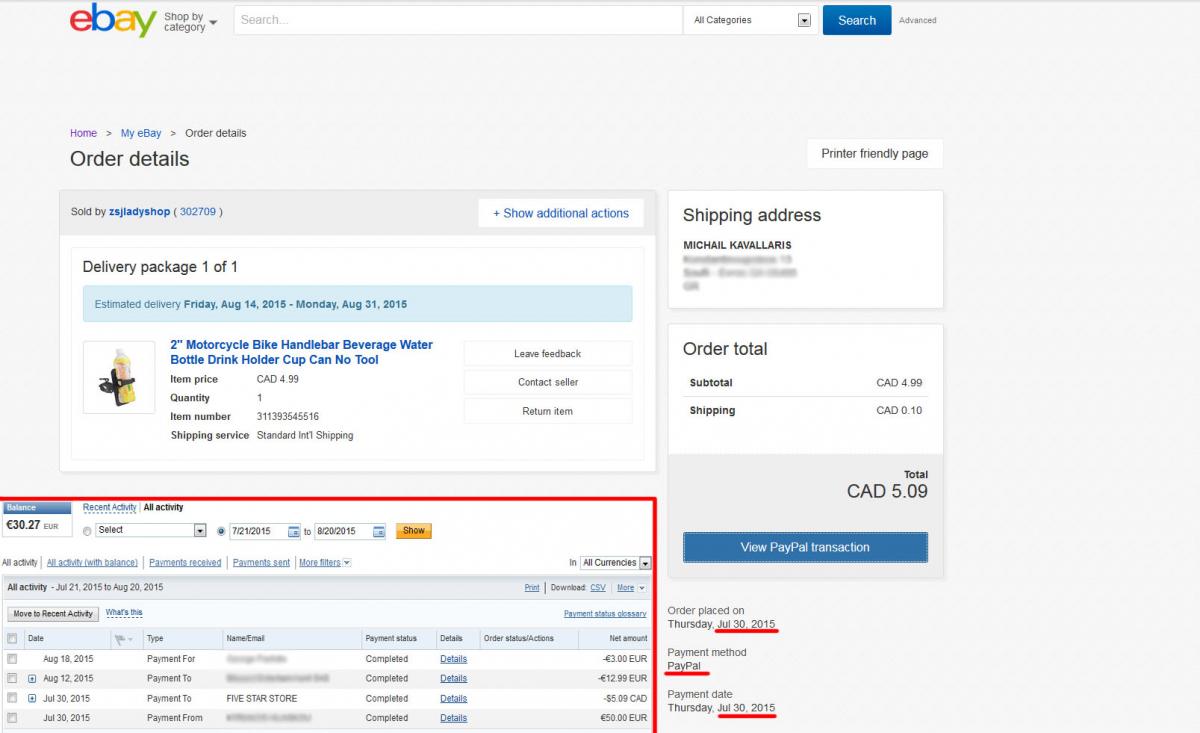Click the Return item button
Image resolution: width=1200 pixels, height=733 pixels.
point(547,411)
